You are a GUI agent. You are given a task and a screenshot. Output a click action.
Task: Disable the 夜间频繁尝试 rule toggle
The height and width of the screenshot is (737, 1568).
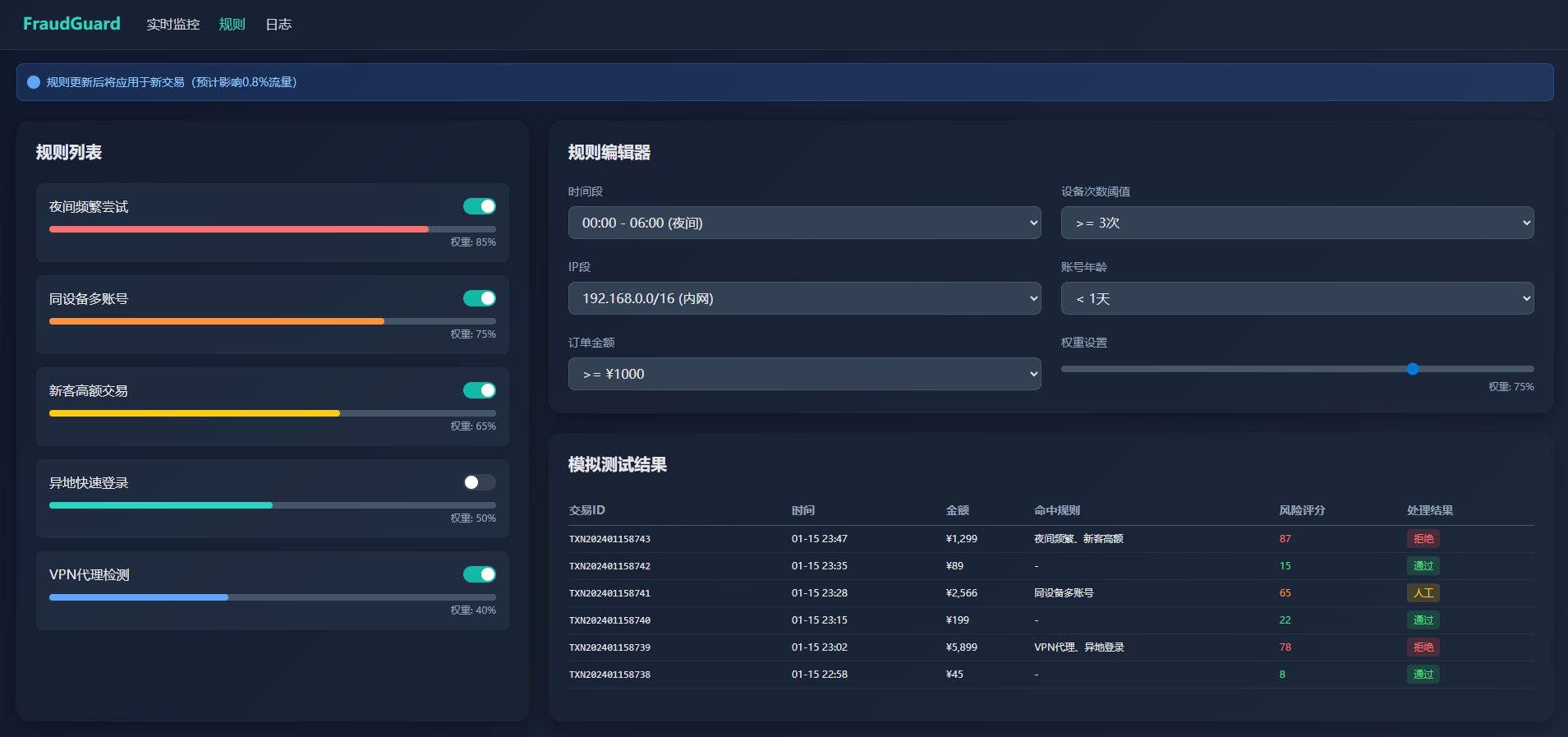click(480, 206)
